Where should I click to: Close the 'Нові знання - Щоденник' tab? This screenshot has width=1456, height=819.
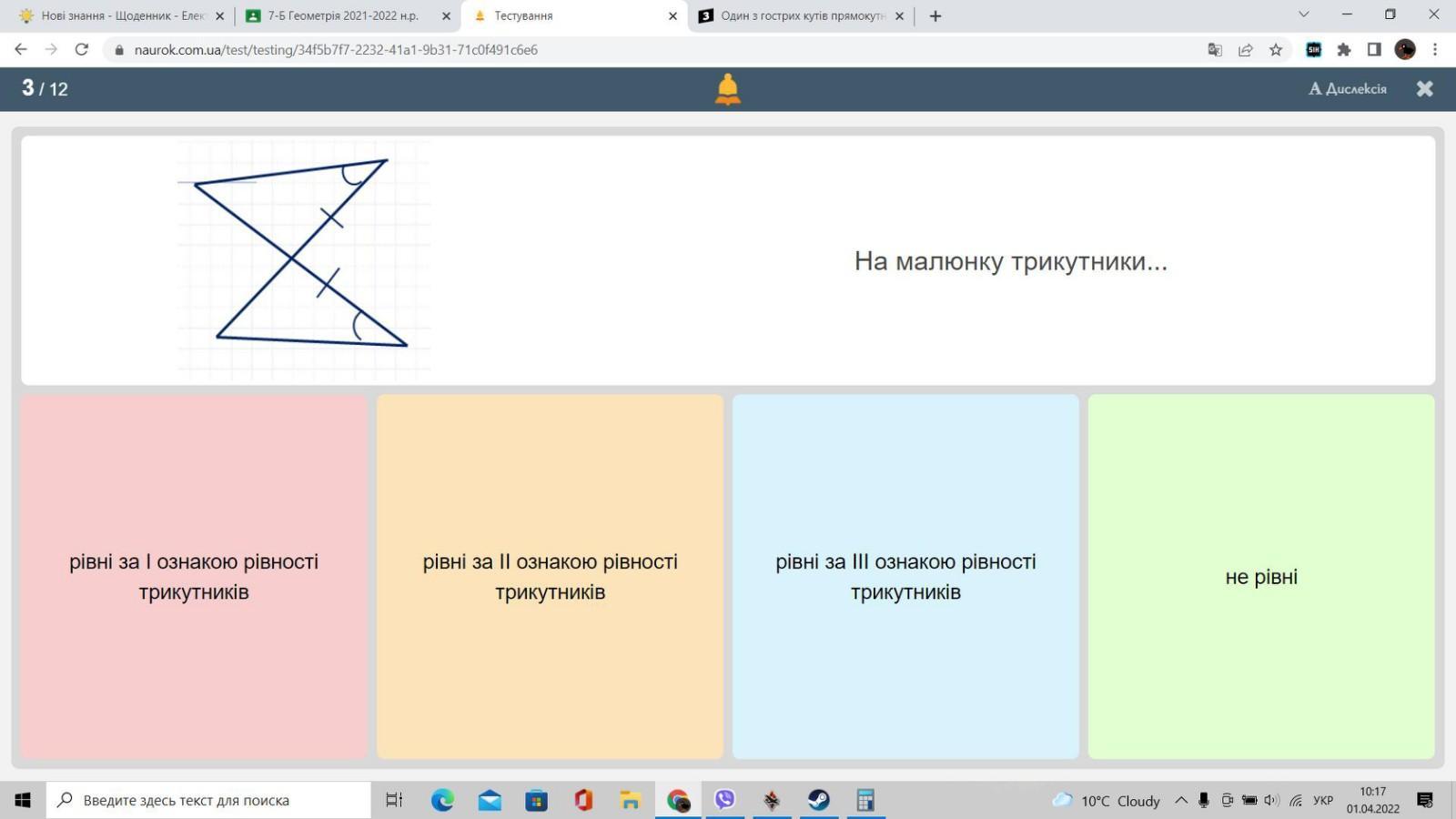[219, 15]
